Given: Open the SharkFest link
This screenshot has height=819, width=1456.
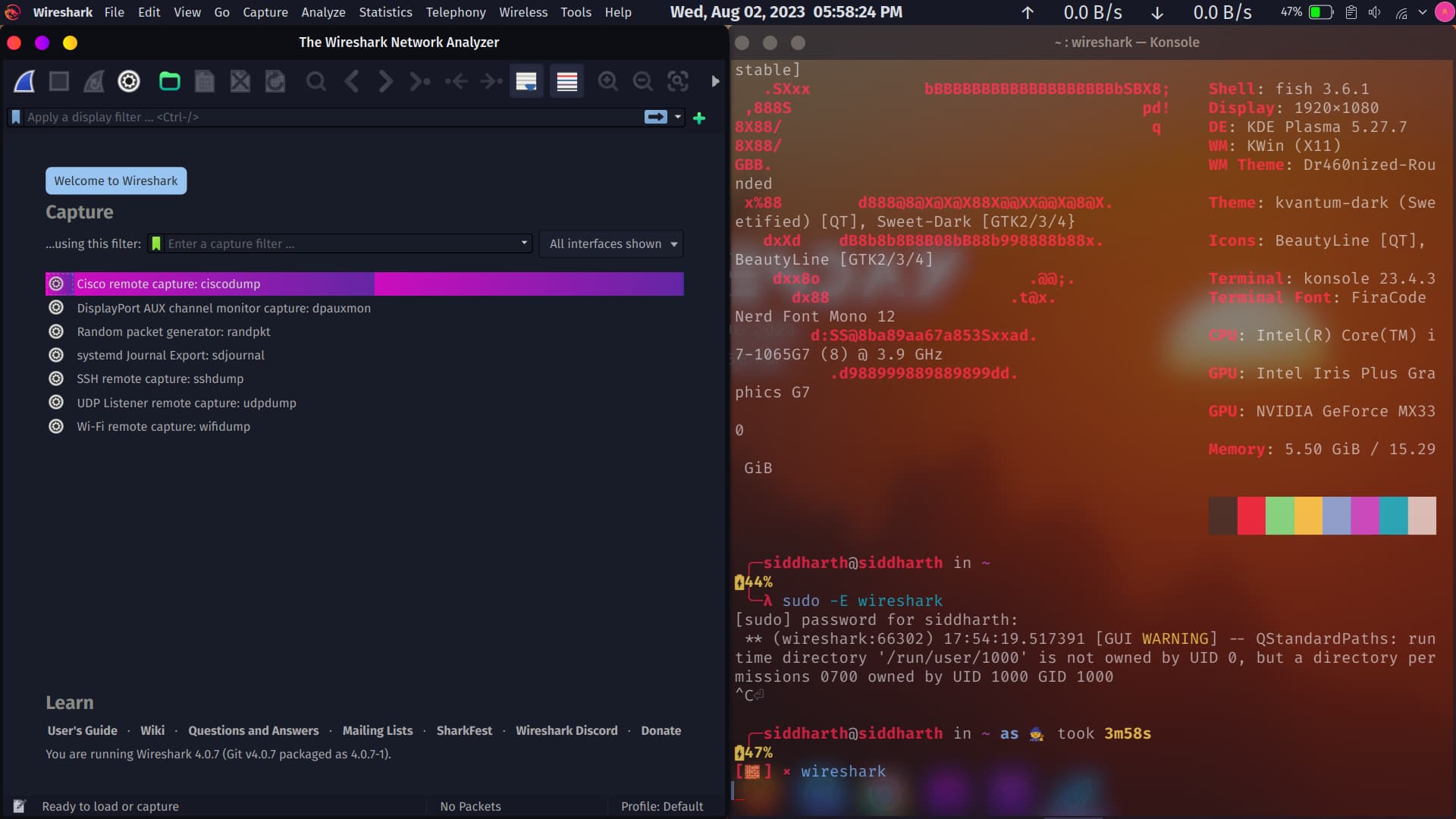Looking at the screenshot, I should coord(464,730).
